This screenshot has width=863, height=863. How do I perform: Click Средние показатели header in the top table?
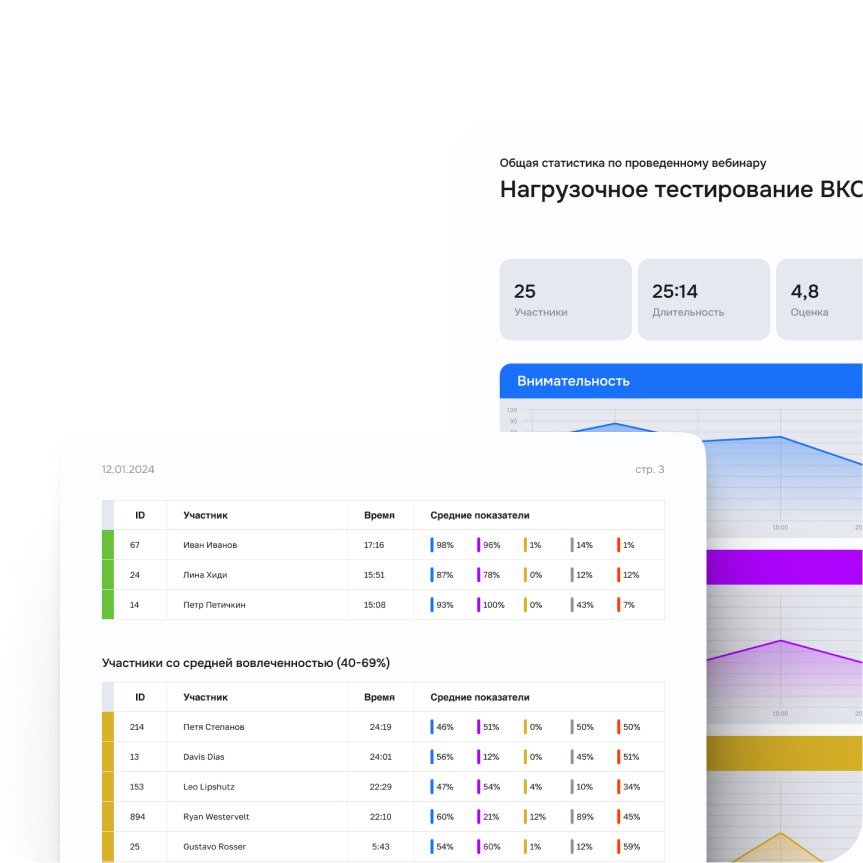tap(480, 515)
